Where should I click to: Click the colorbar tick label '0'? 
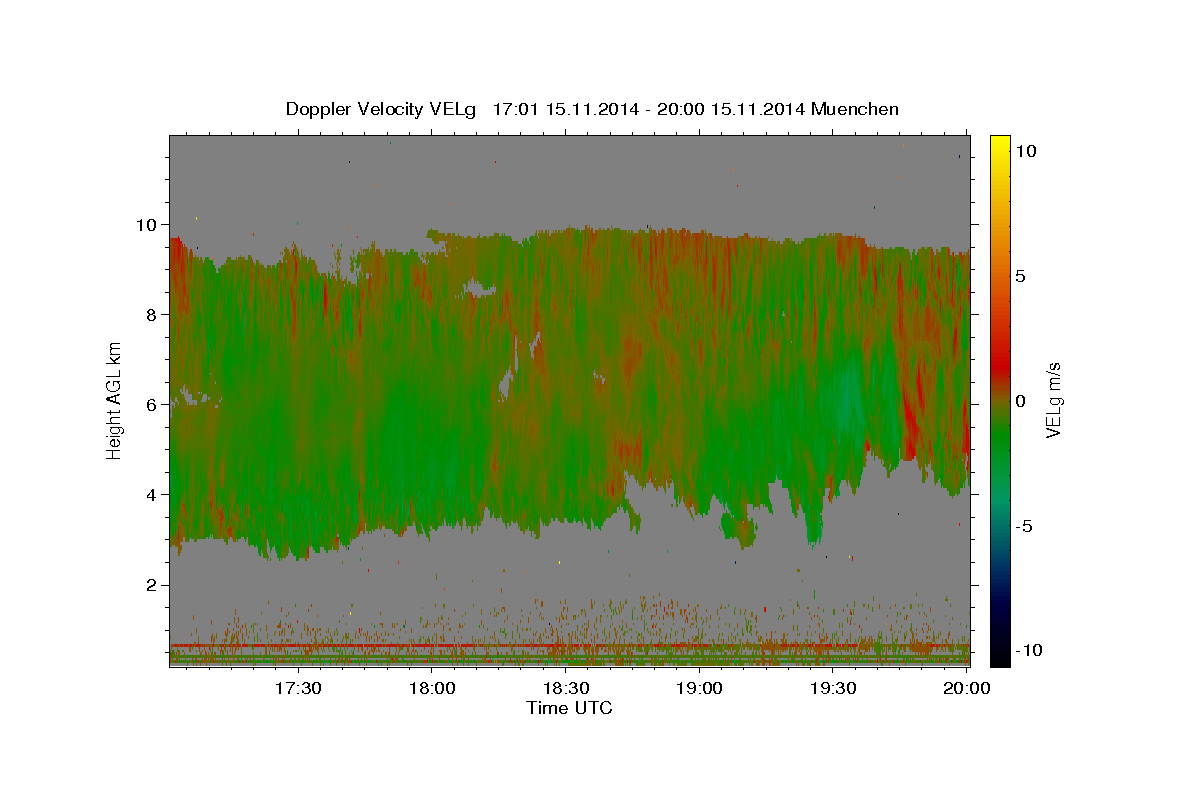1022,400
